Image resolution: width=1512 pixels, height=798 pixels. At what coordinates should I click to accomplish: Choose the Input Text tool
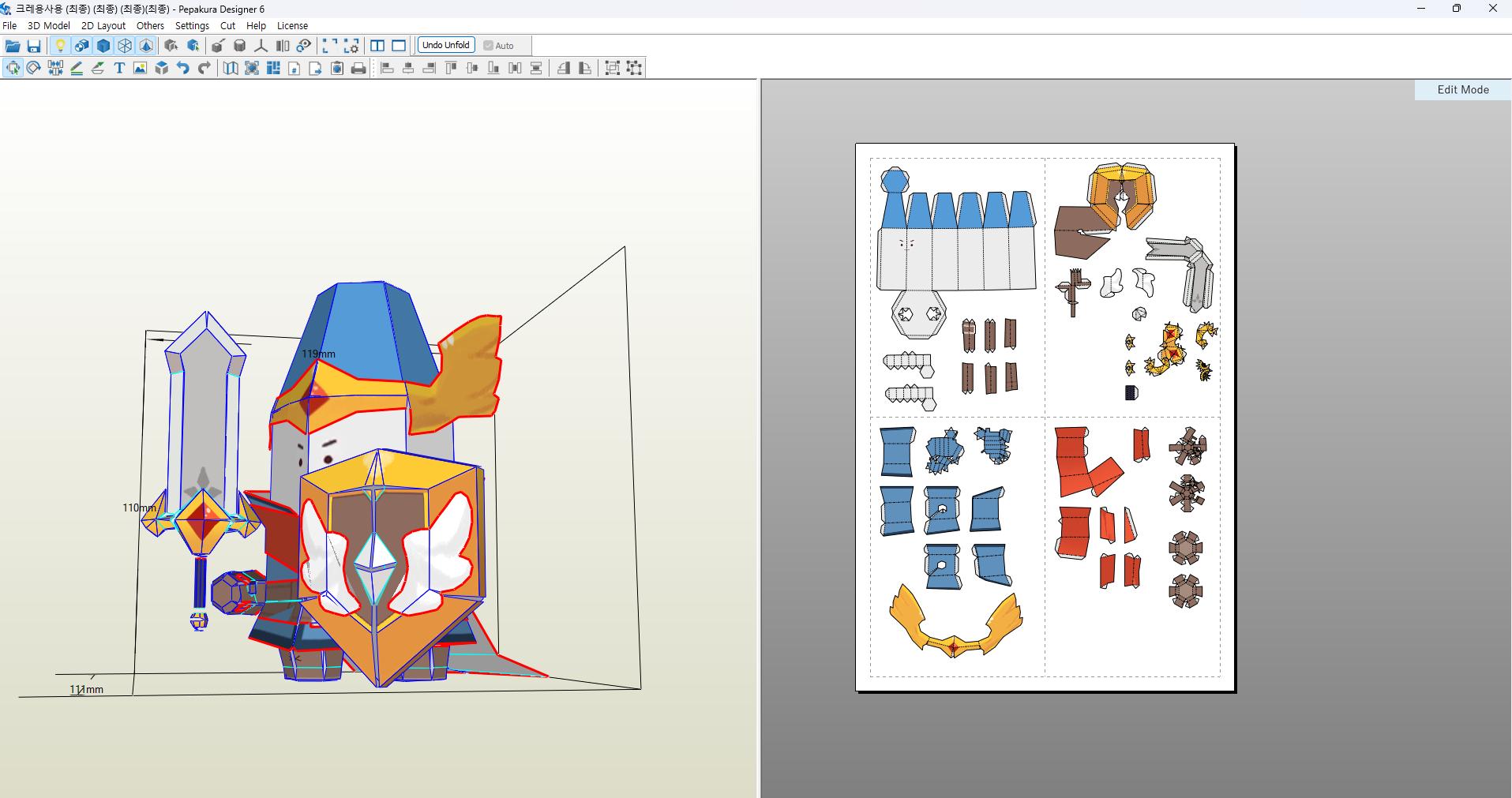pyautogui.click(x=119, y=69)
